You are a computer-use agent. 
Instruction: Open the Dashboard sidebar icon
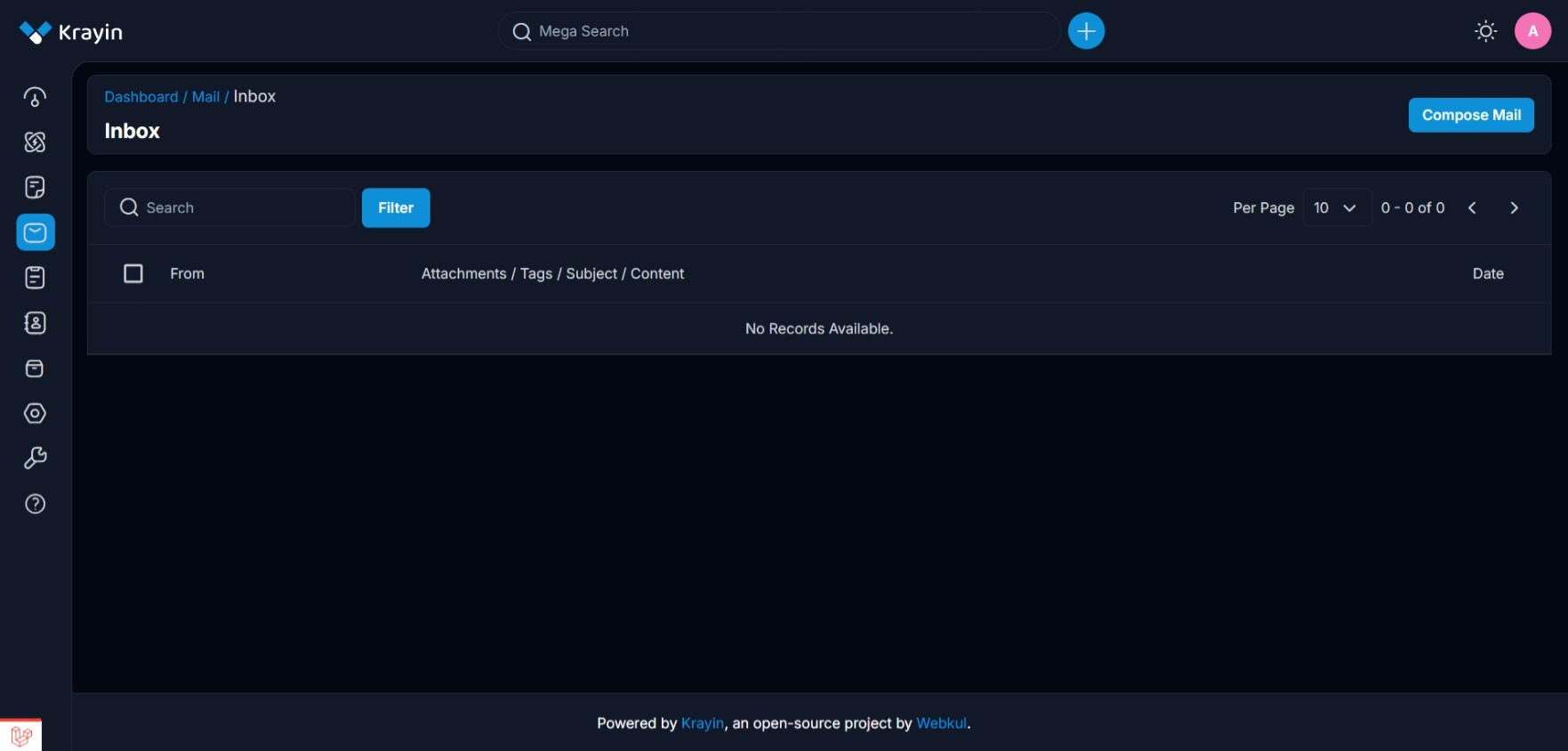(x=35, y=97)
